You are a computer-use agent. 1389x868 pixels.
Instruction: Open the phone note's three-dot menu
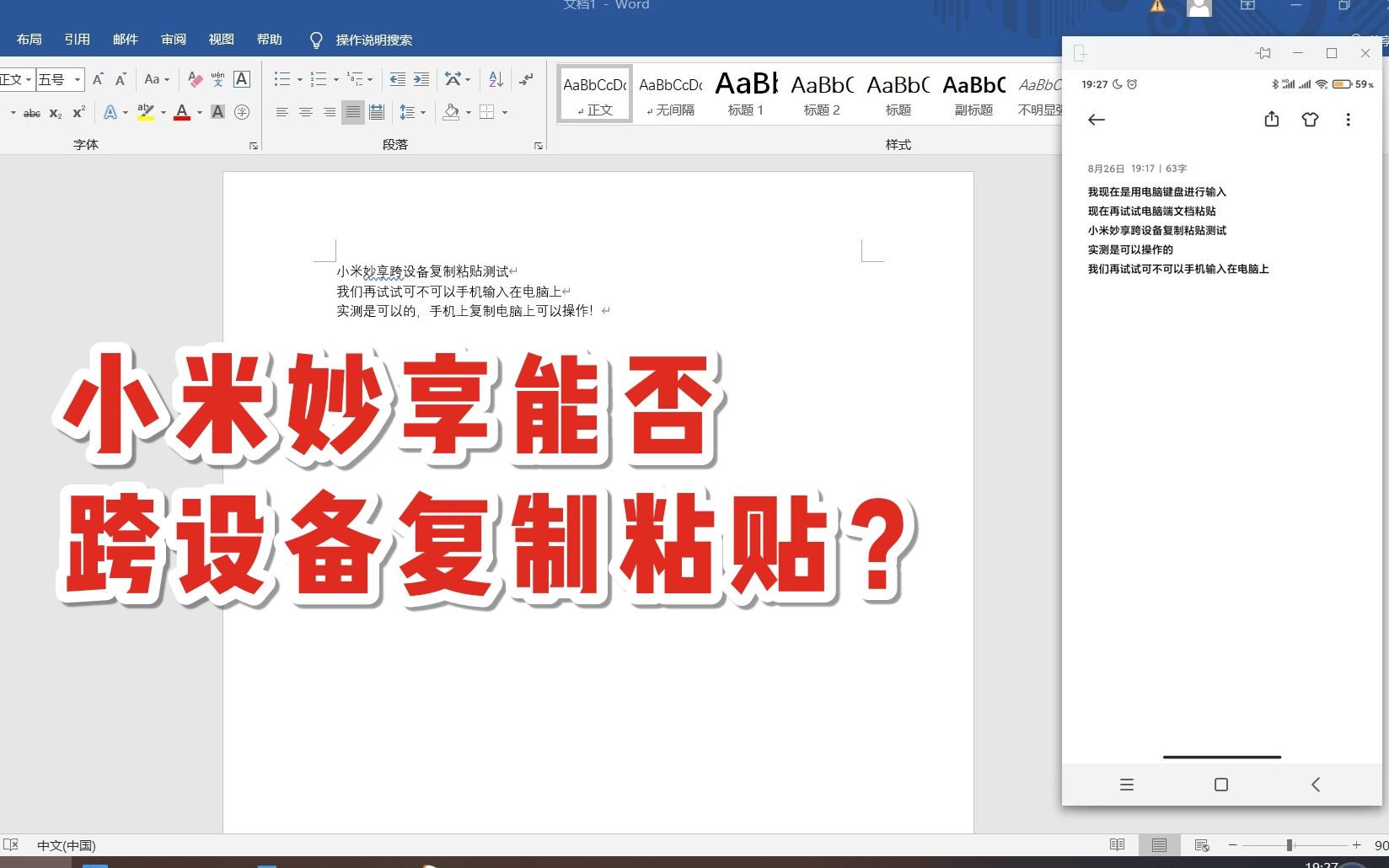(1349, 120)
